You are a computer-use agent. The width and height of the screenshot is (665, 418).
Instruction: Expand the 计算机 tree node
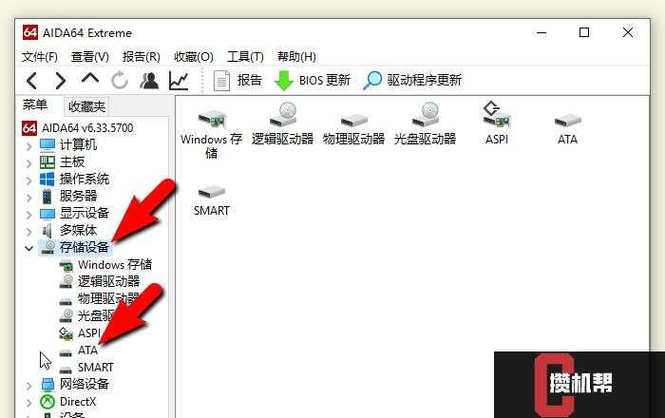(x=29, y=146)
